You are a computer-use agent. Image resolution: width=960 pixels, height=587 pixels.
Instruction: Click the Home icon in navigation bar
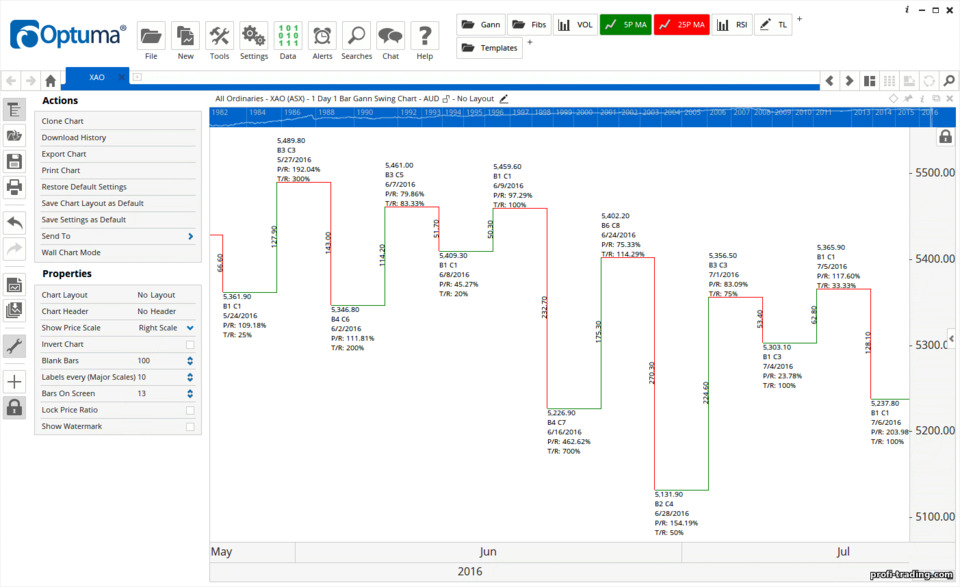[50, 80]
